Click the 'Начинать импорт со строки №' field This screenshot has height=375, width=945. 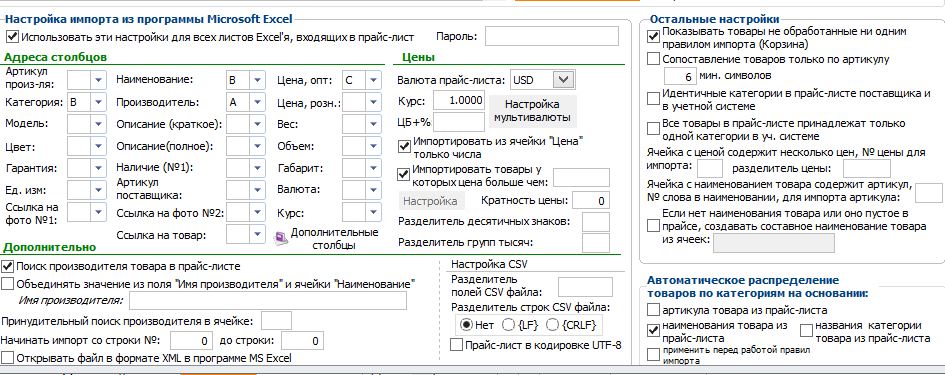click(x=192, y=341)
